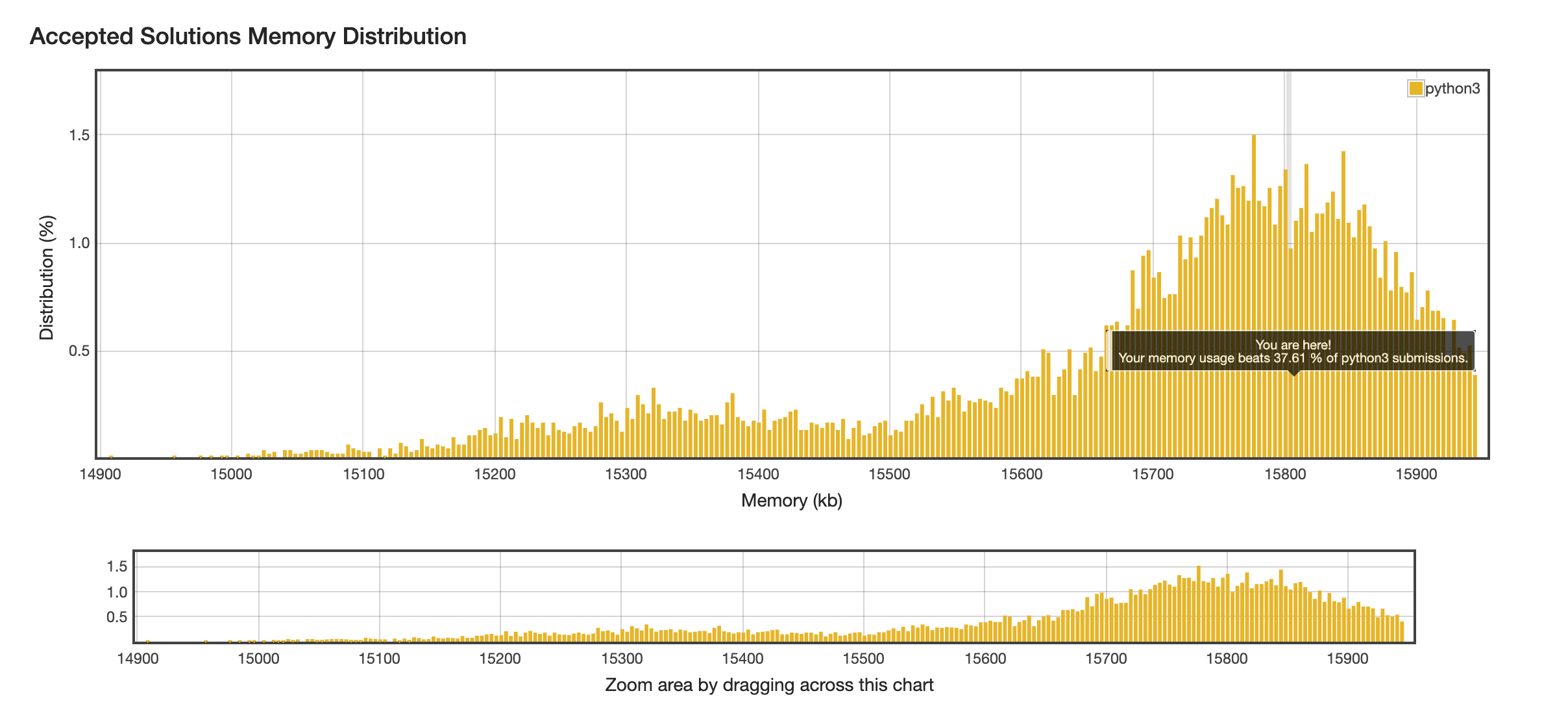Viewport: 1568px width, 704px height.
Task: Click the 15500 tick label in overview chart
Action: pyautogui.click(x=863, y=659)
